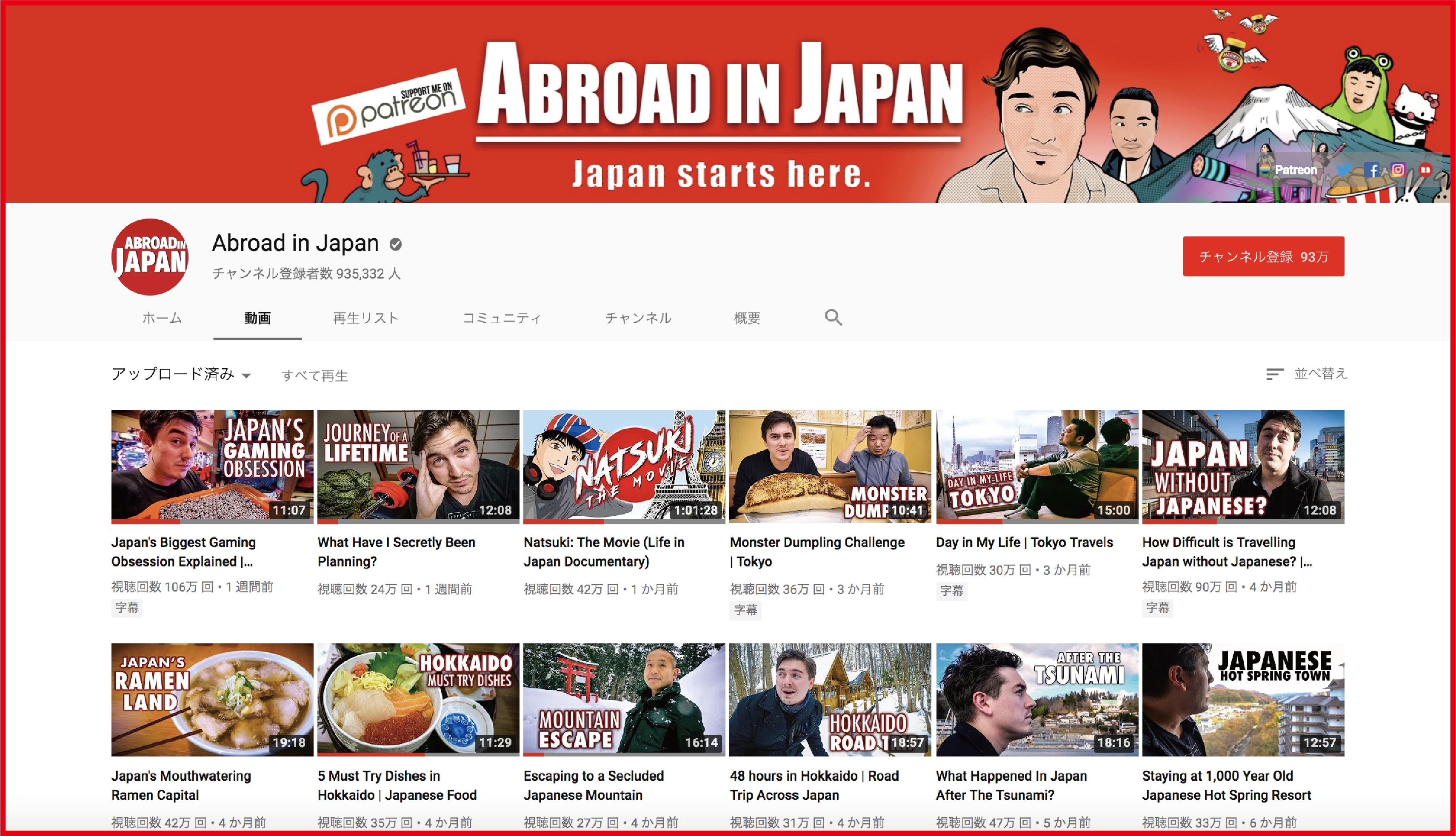The image size is (1456, 836).
Task: Open the Instagram link in the banner
Action: click(1399, 170)
